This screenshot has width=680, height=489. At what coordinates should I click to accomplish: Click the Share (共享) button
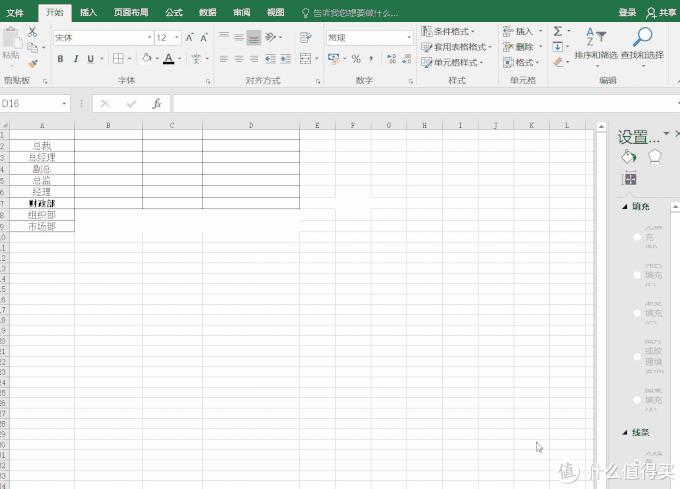[x=661, y=13]
